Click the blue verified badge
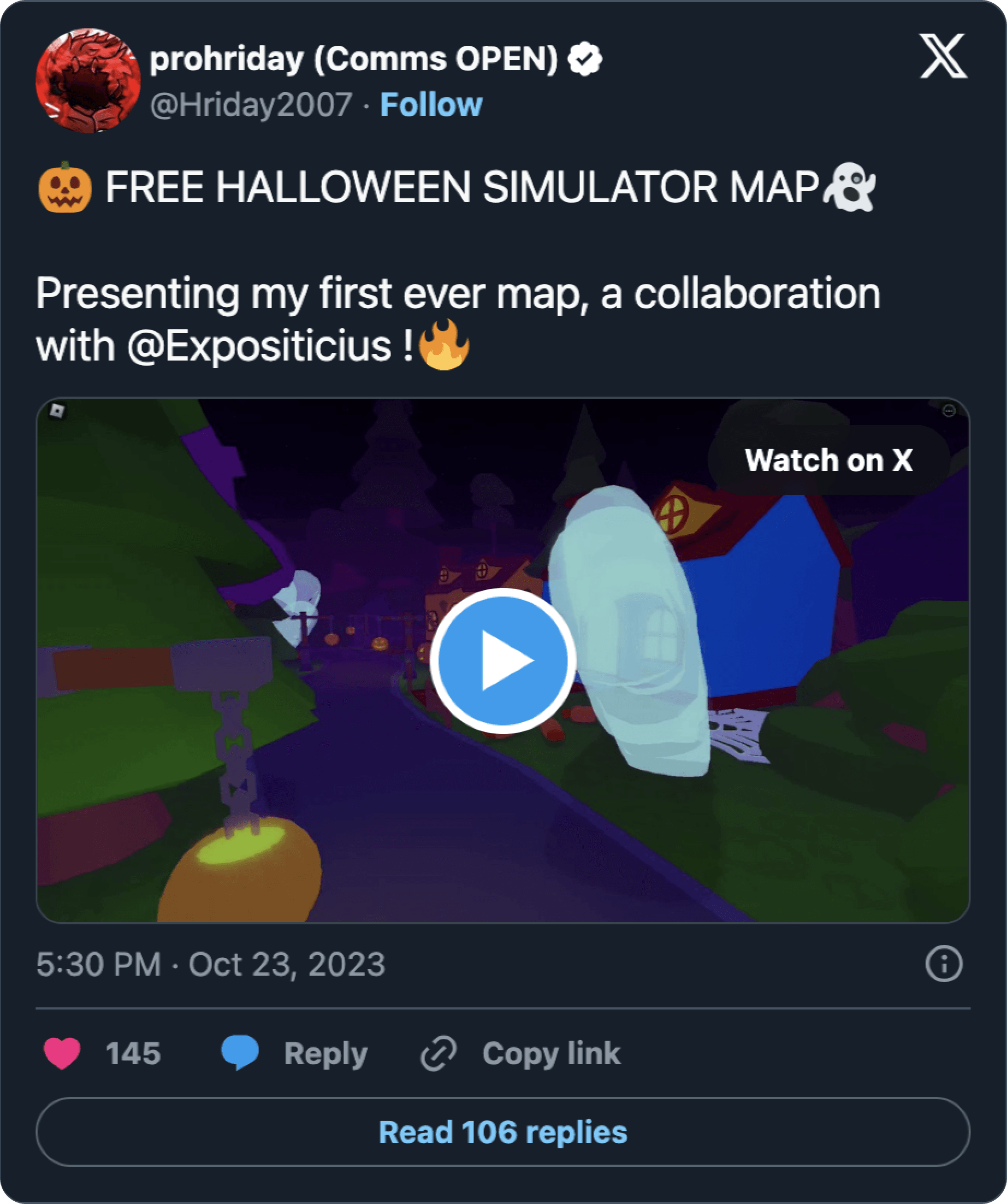Image resolution: width=1007 pixels, height=1204 pixels. coord(585,59)
